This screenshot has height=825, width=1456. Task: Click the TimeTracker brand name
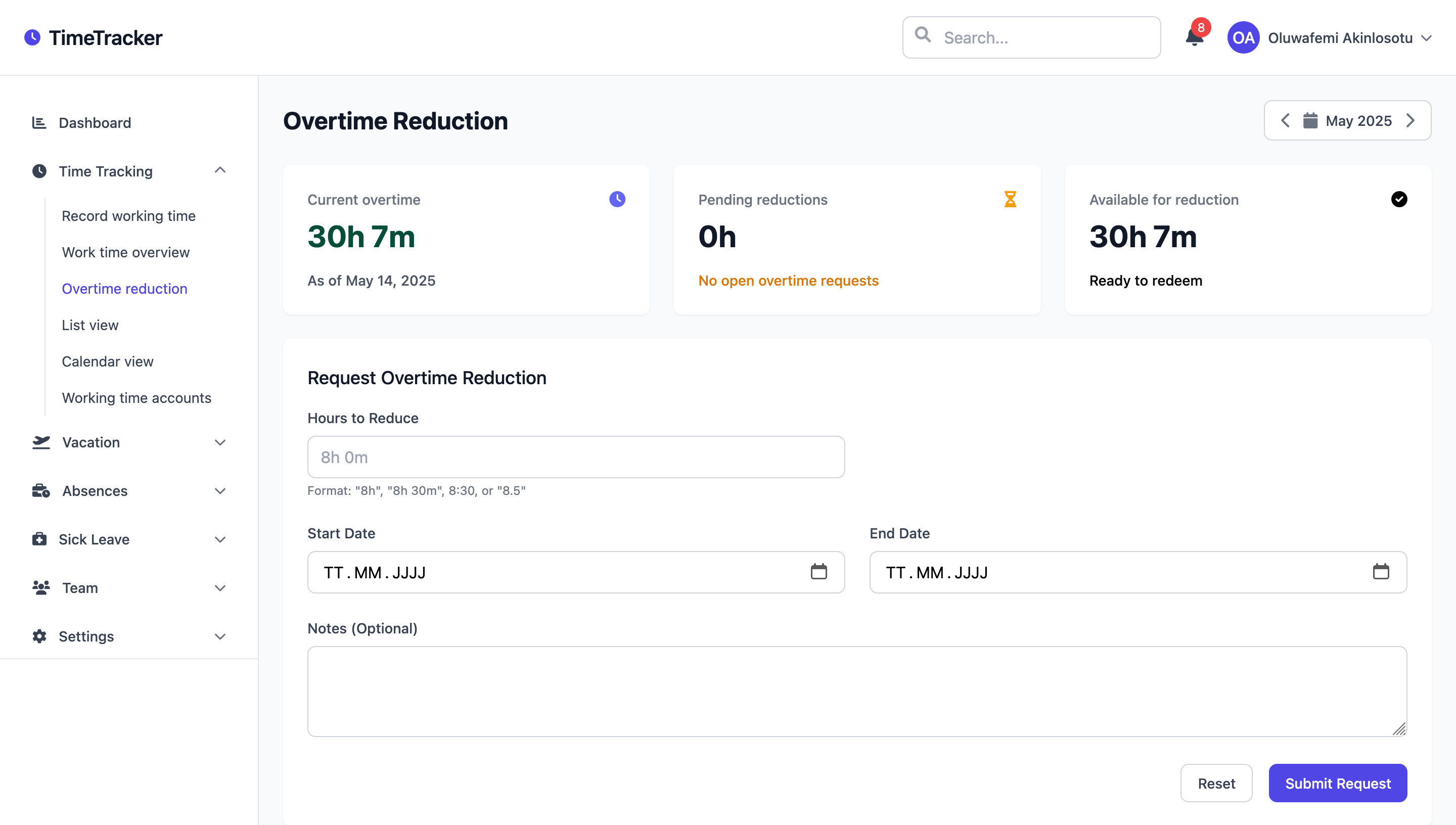(105, 37)
